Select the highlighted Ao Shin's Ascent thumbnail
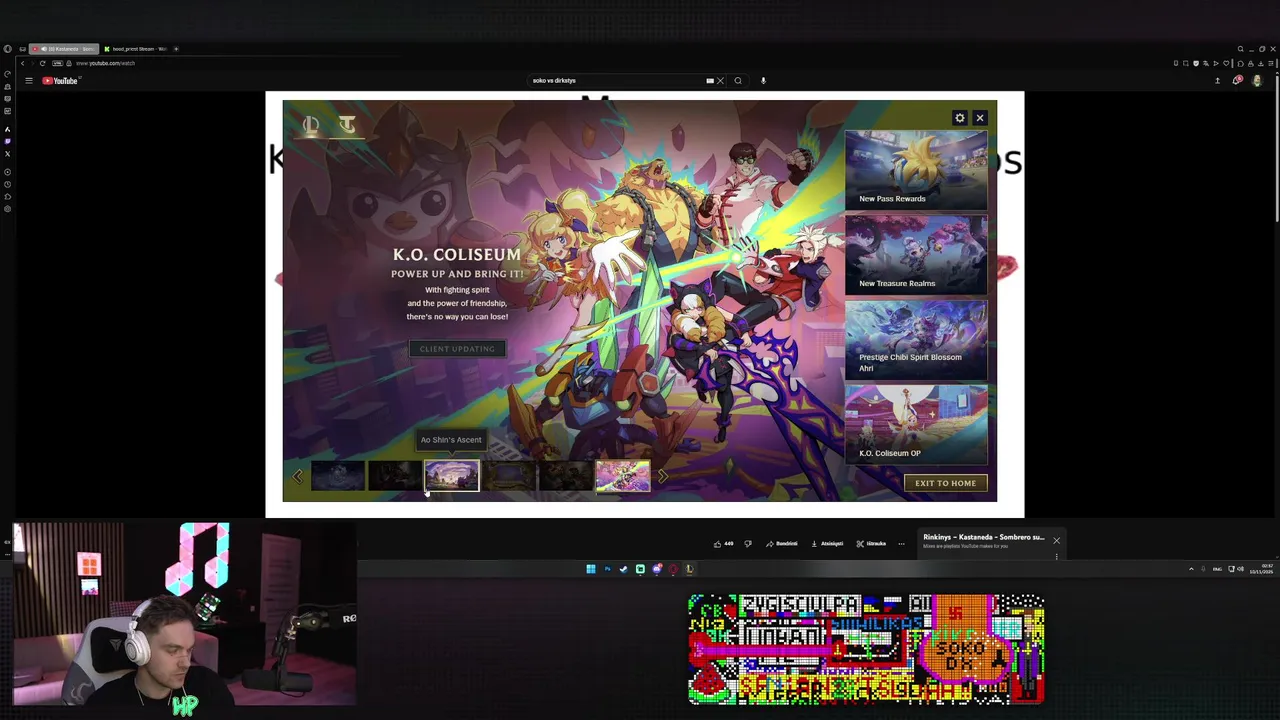Screen dimensions: 1280x720 coord(452,476)
